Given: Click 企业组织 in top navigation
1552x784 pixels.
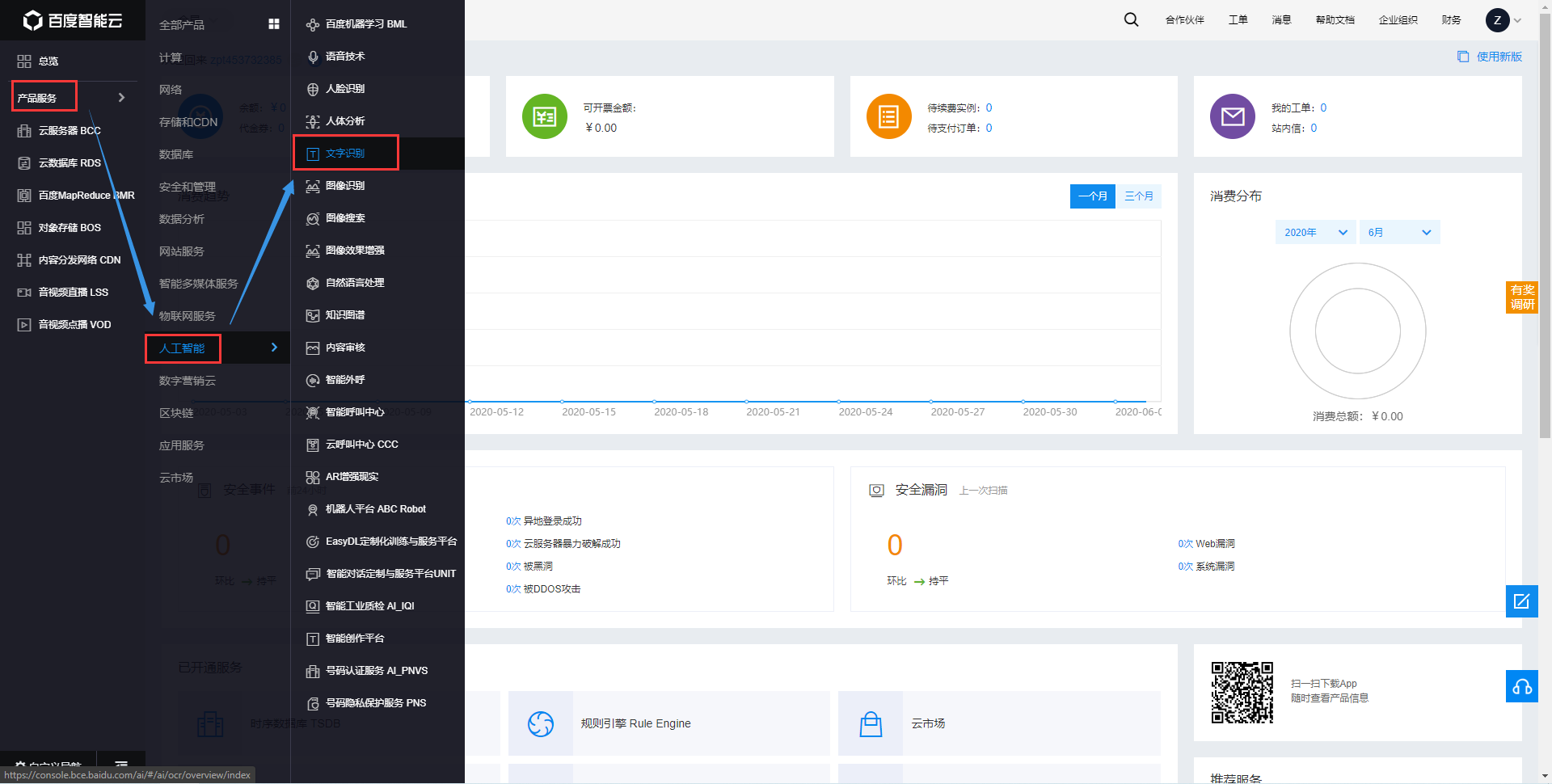Looking at the screenshot, I should [x=1398, y=20].
